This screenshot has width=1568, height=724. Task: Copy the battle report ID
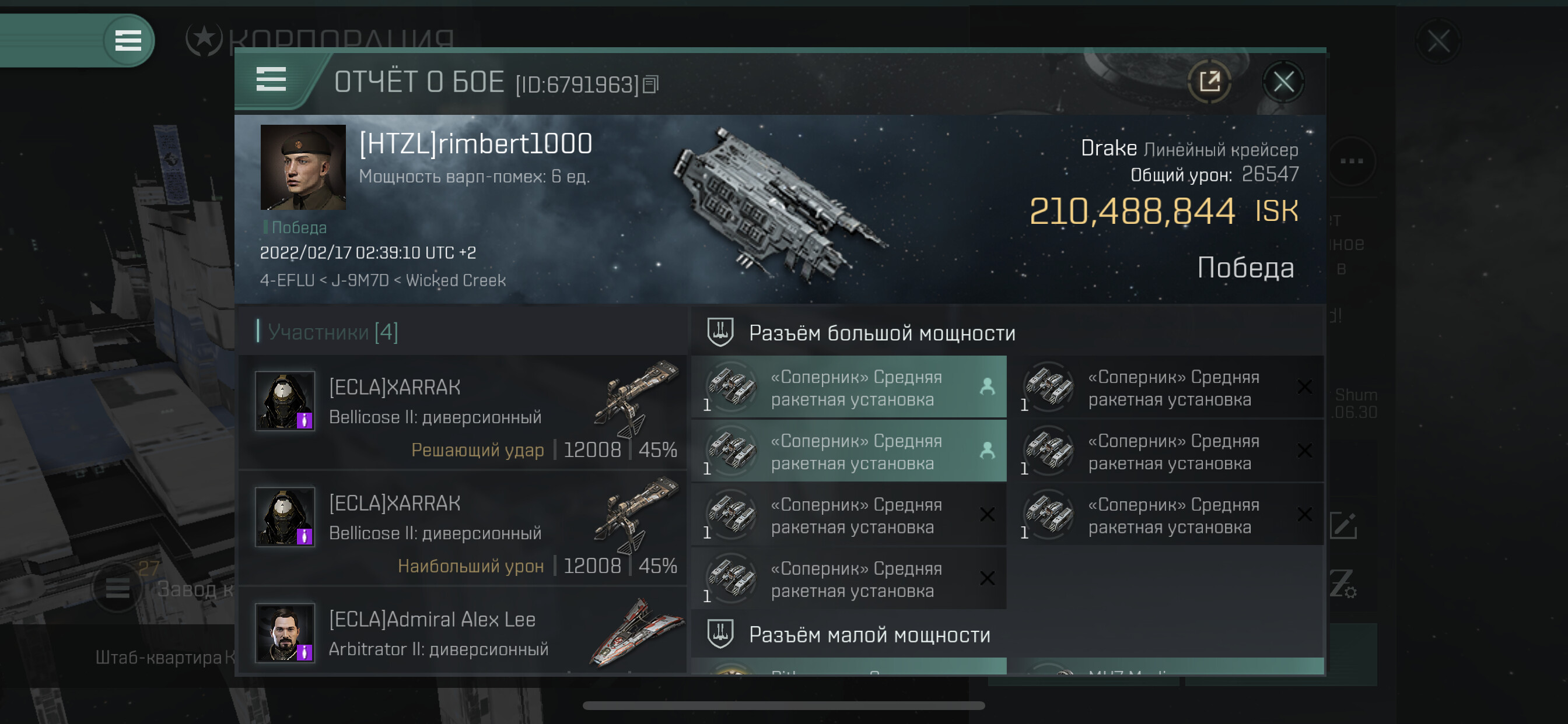[650, 85]
